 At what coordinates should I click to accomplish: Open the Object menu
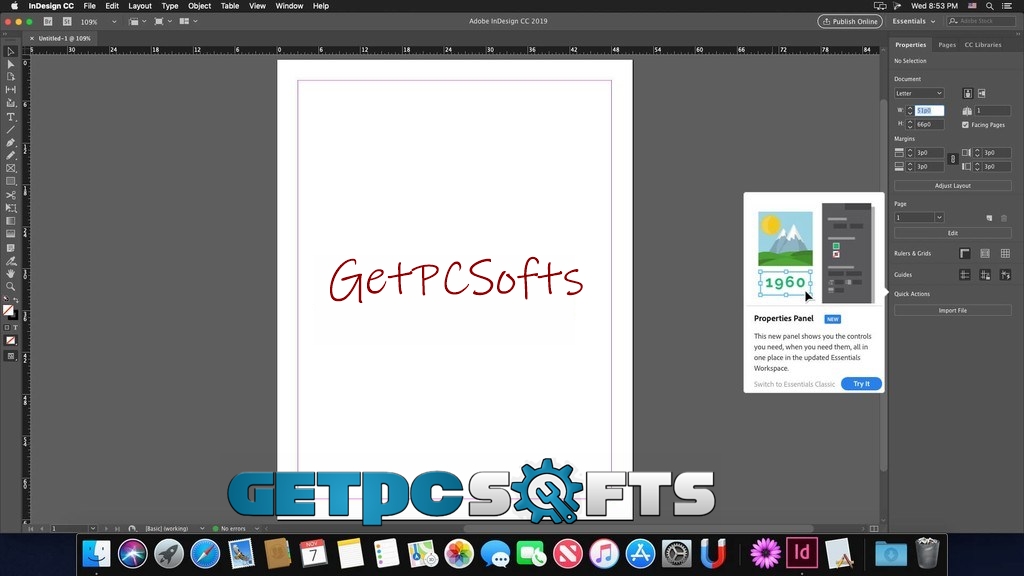point(199,6)
